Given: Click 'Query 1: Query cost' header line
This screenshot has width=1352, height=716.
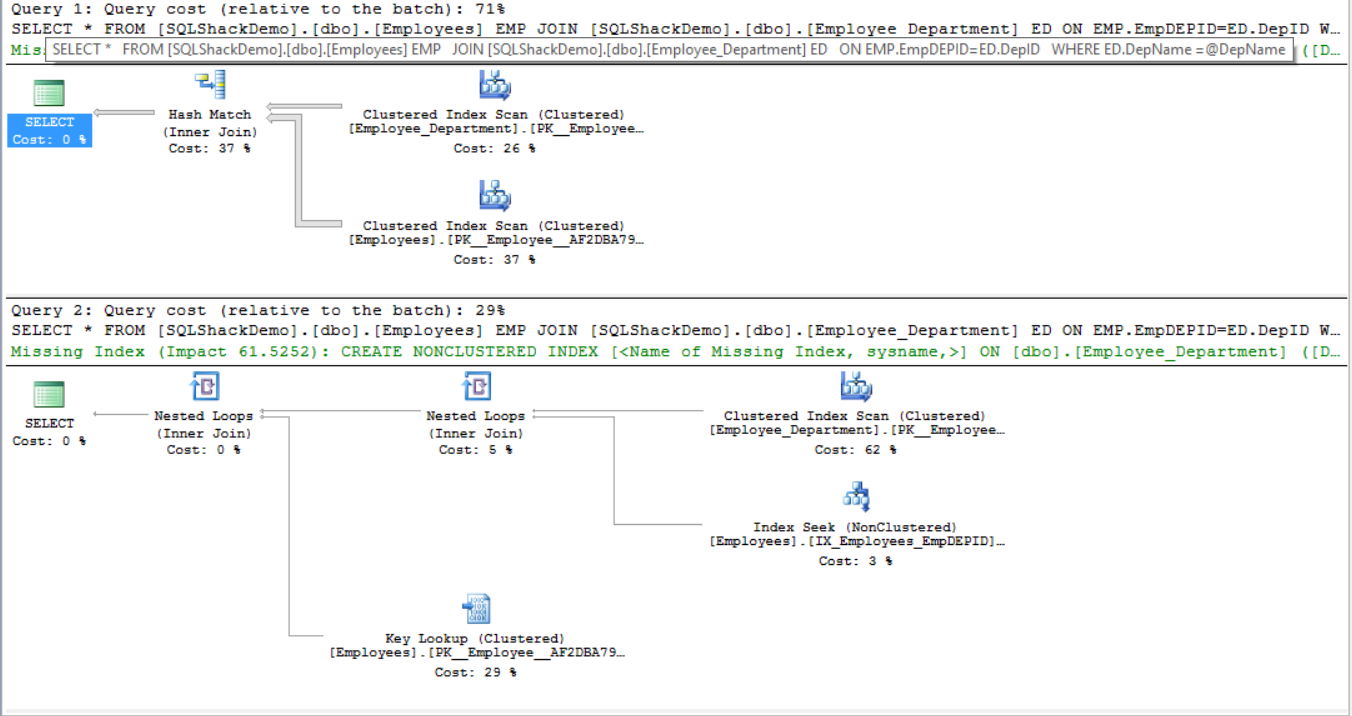Looking at the screenshot, I should [x=258, y=8].
